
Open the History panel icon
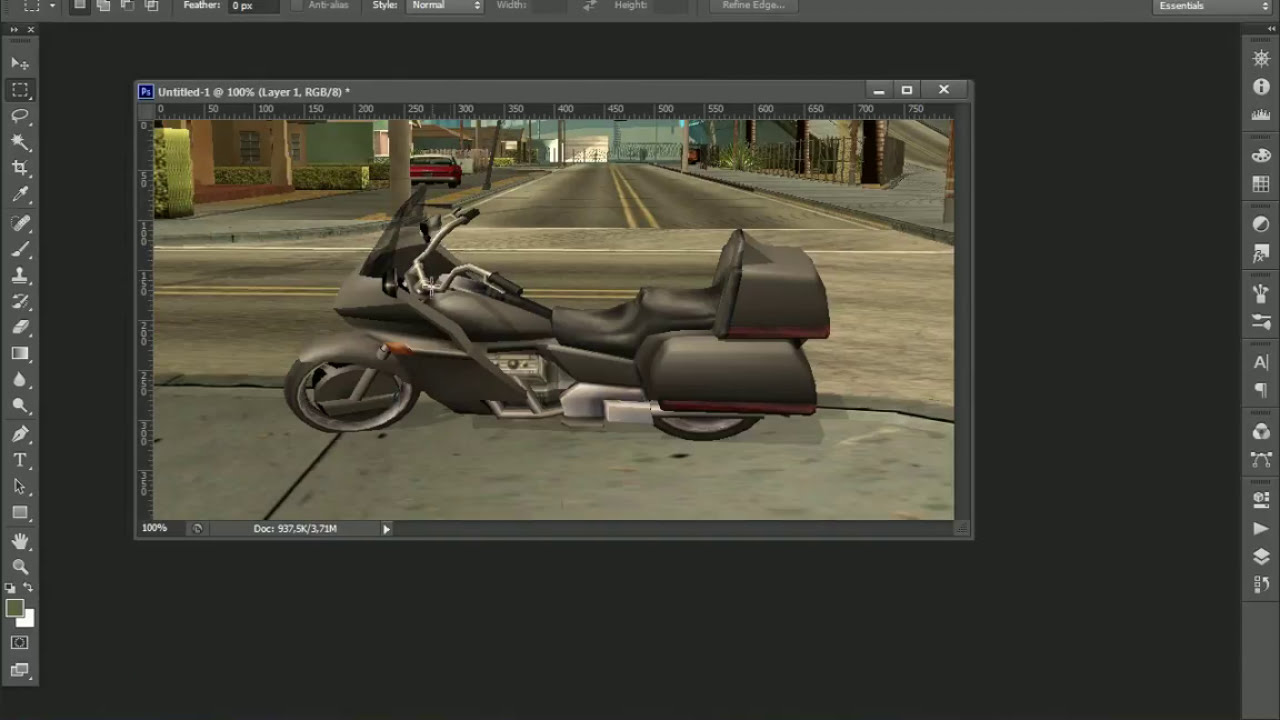1261,584
